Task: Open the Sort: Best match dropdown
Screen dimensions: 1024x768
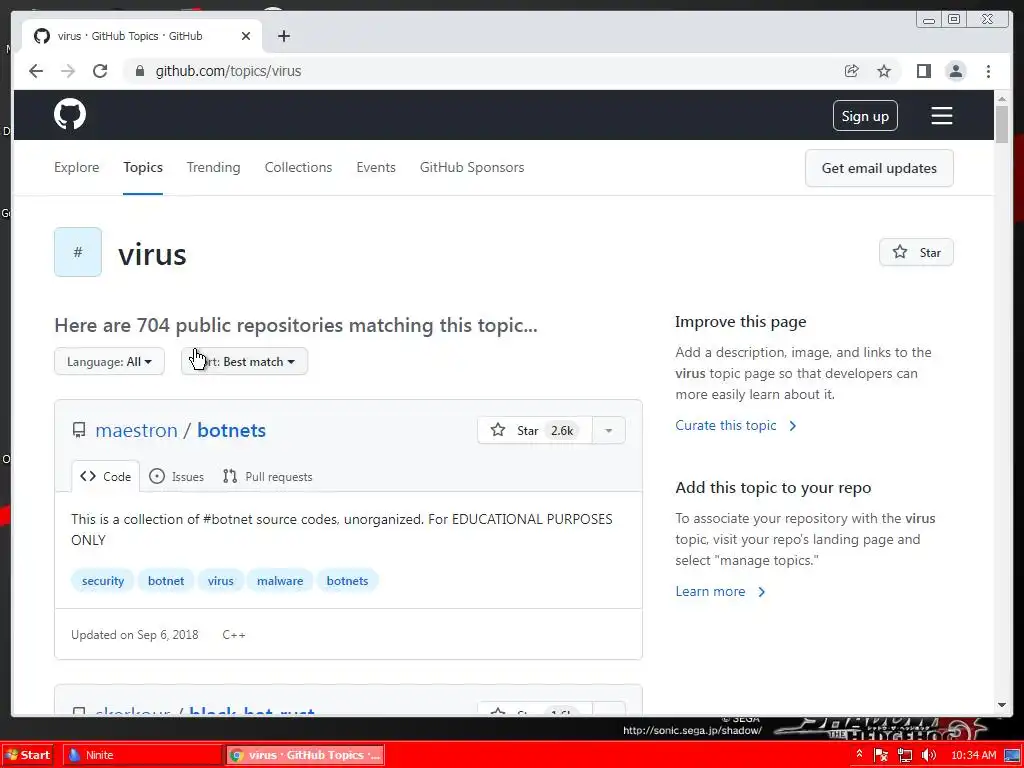Action: pyautogui.click(x=244, y=362)
